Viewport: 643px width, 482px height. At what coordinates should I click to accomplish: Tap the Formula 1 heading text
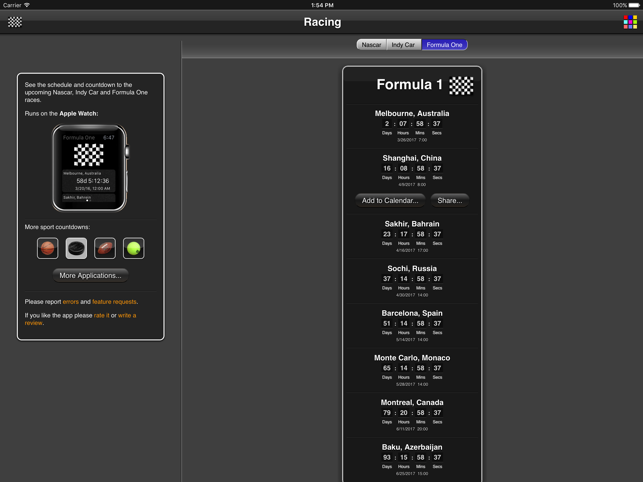pos(409,85)
